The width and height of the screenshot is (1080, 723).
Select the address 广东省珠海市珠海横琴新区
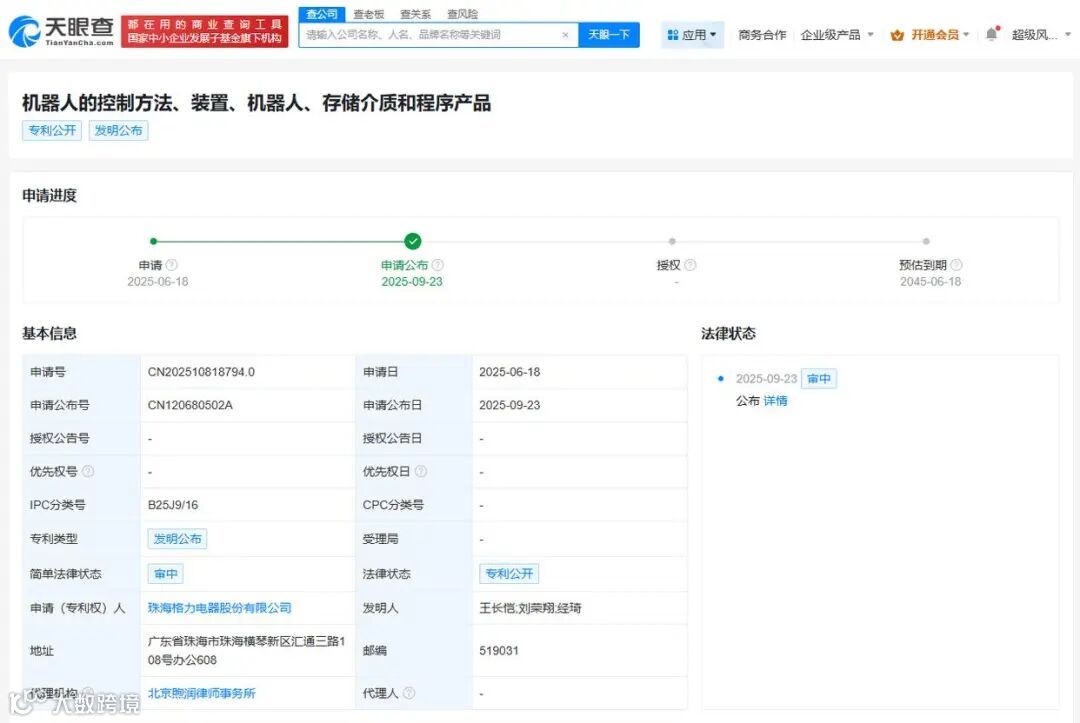(x=246, y=651)
